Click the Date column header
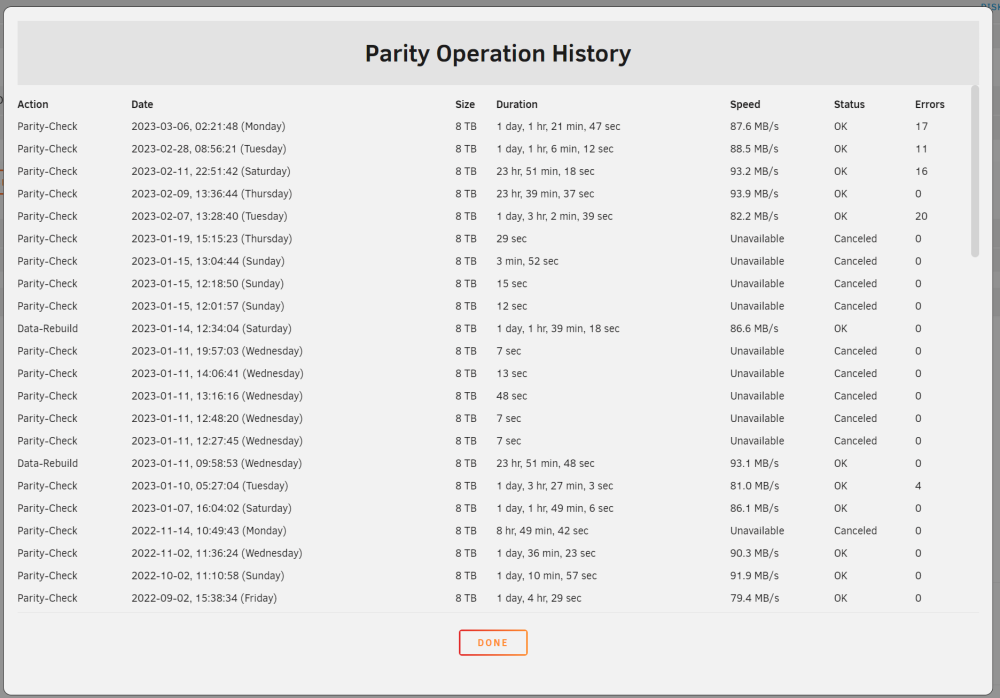Image resolution: width=1000 pixels, height=698 pixels. (x=142, y=104)
